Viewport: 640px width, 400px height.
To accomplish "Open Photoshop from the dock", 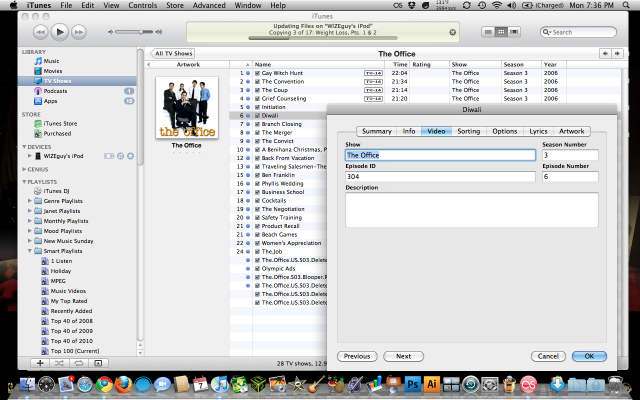I will (412, 384).
